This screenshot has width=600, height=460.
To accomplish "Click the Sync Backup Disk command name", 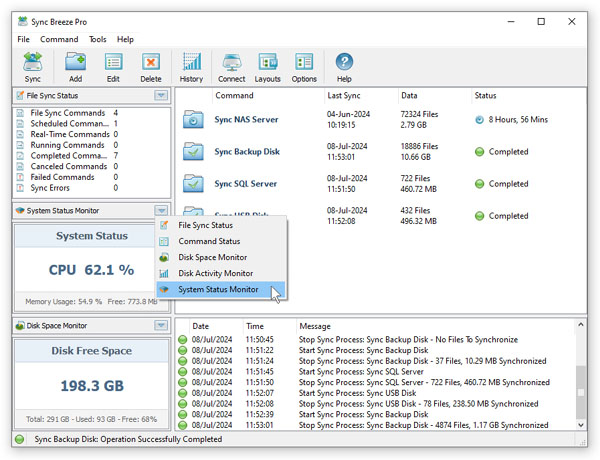I will [x=247, y=152].
